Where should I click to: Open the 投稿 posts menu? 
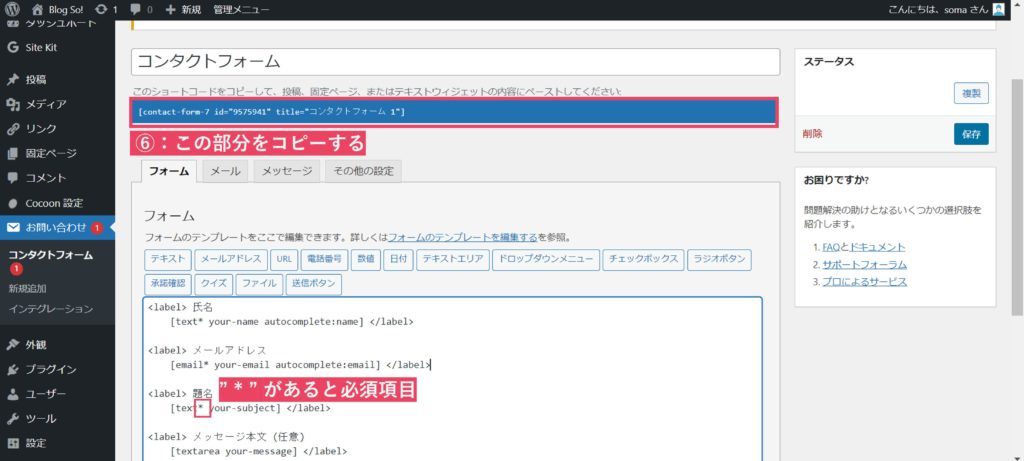(x=35, y=80)
